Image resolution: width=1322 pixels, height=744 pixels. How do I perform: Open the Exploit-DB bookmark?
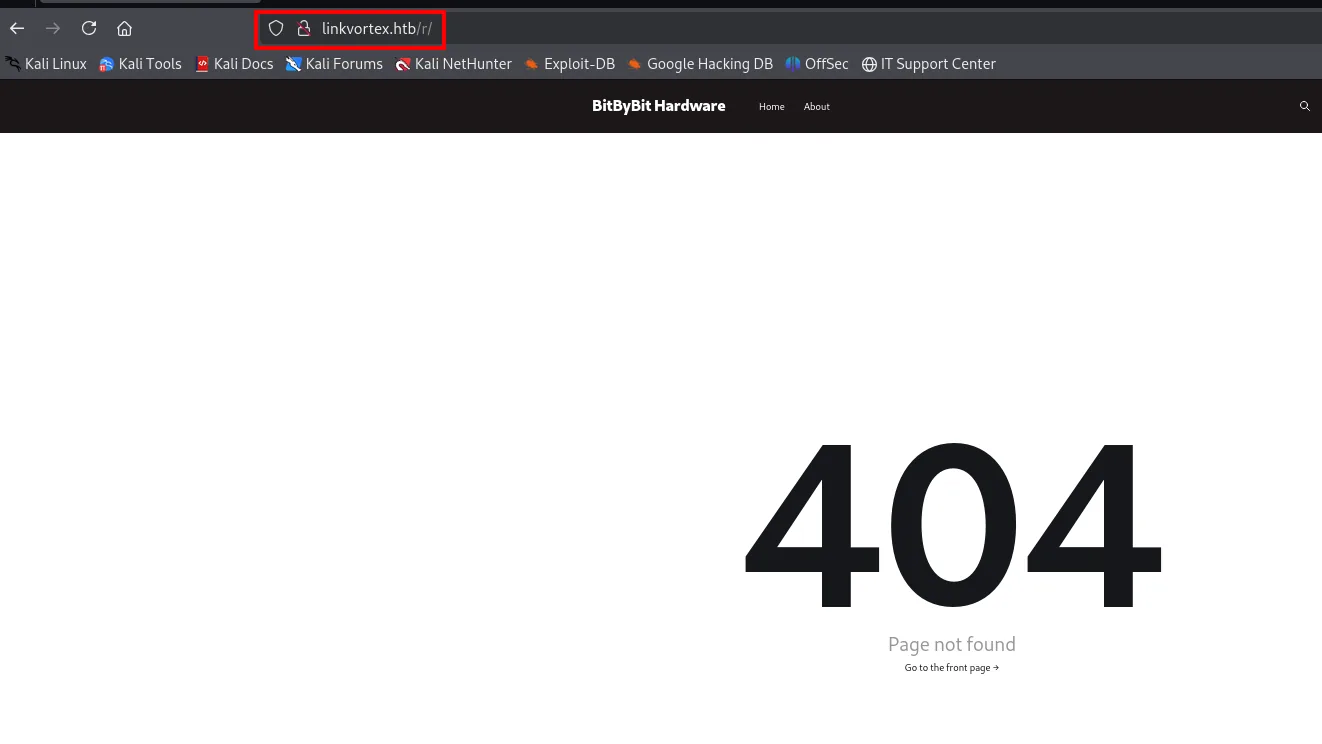[x=570, y=64]
